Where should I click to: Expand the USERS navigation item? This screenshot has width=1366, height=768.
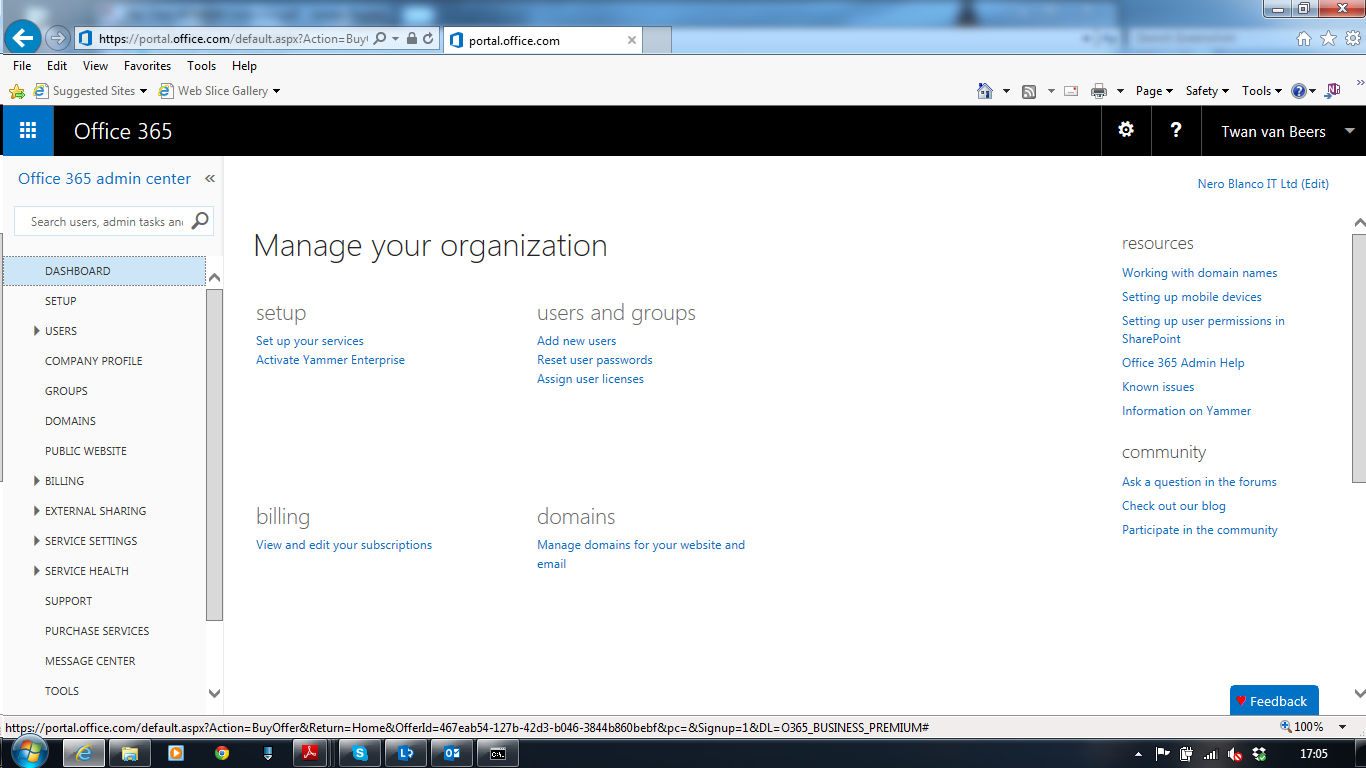coord(37,331)
